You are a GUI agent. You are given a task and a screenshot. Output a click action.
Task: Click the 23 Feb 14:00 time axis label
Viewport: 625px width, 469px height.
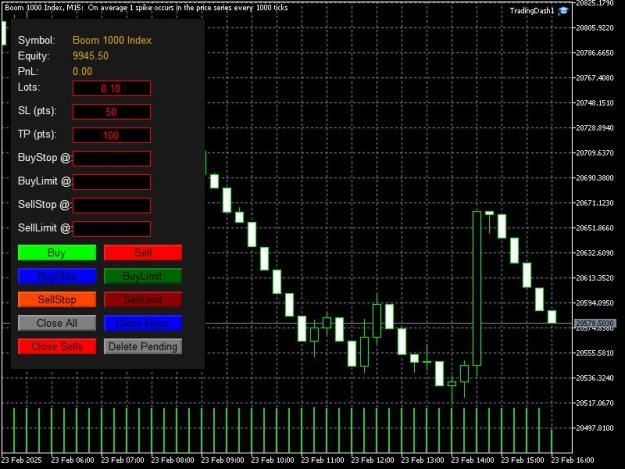coord(473,460)
